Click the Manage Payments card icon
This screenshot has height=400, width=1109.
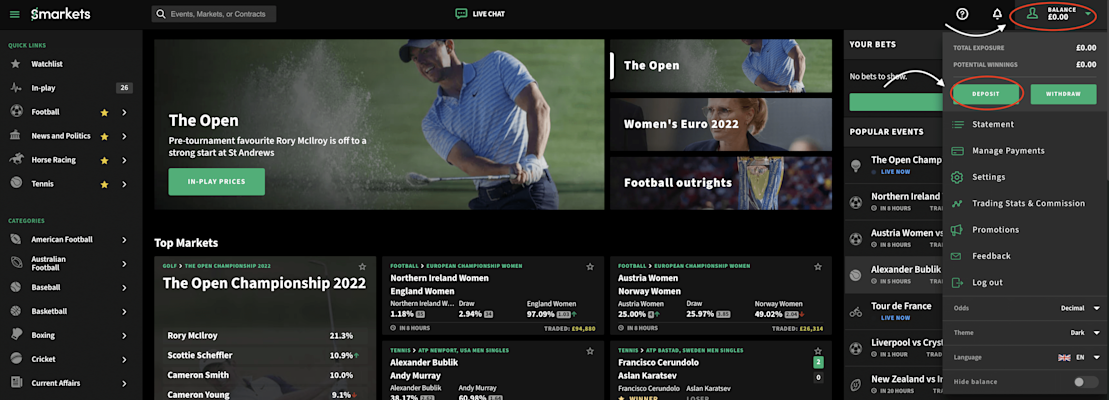pos(958,151)
